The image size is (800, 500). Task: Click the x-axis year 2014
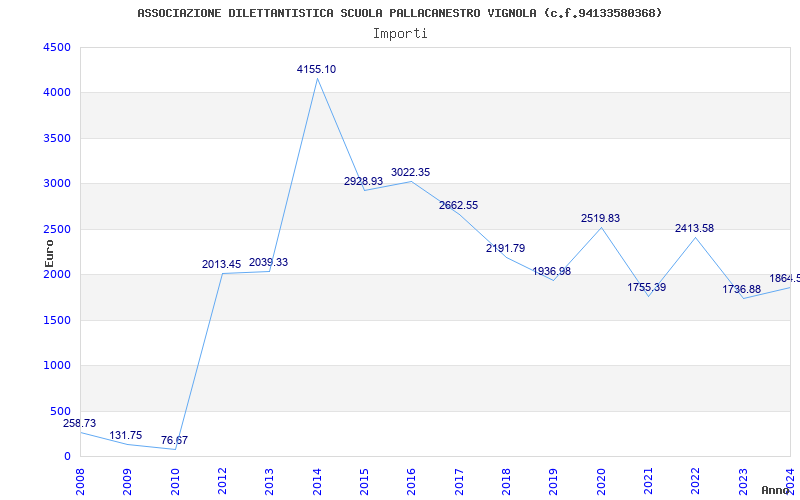click(317, 482)
